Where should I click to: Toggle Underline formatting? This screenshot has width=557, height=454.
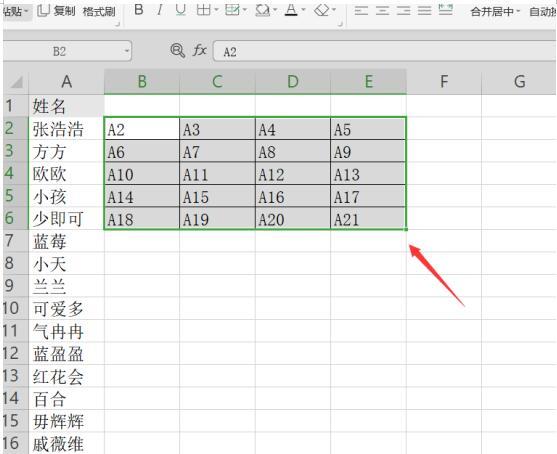(181, 10)
